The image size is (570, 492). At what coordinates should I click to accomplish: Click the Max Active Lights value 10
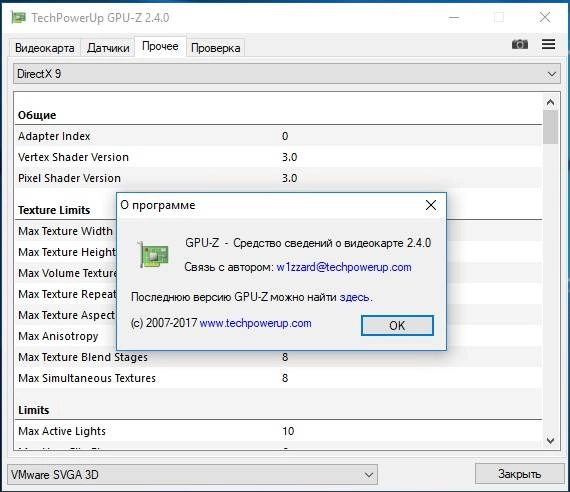[x=288, y=431]
